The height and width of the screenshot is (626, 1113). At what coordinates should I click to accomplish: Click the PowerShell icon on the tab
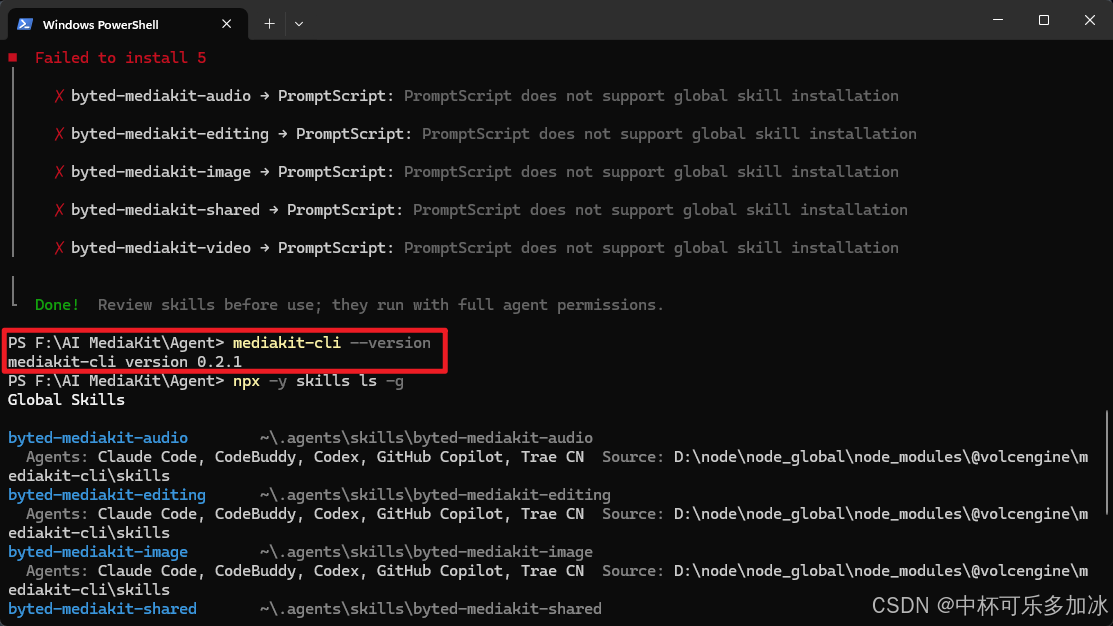click(x=25, y=24)
